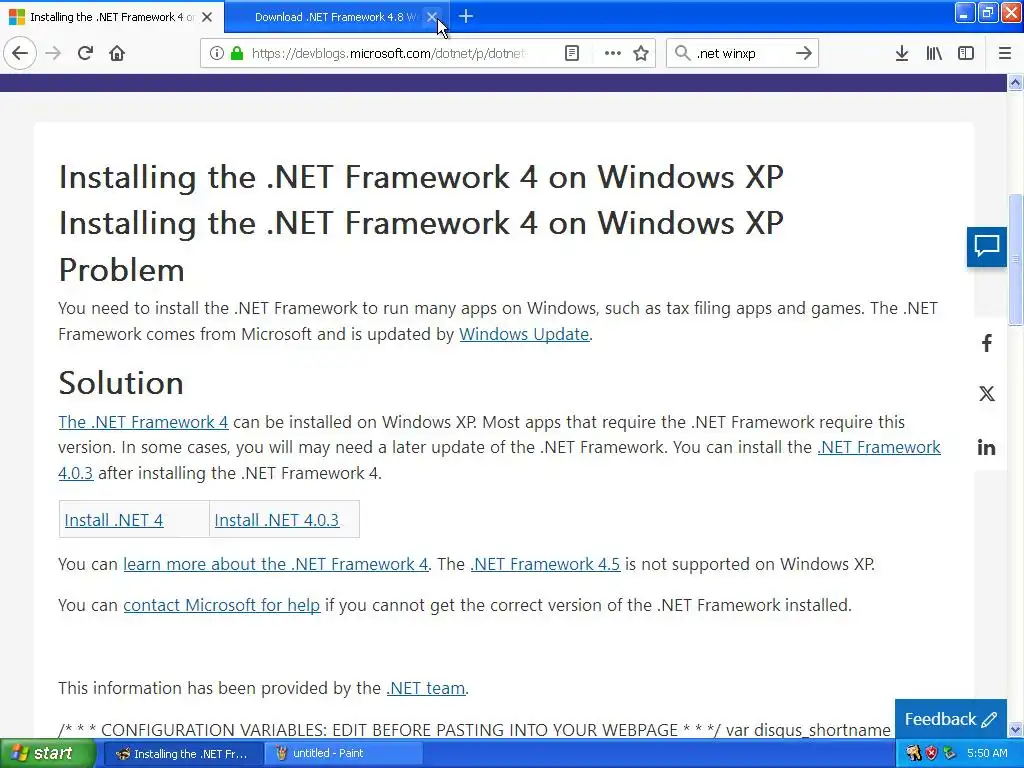
Task: Open the Firefox hamburger menu
Action: (x=1005, y=53)
